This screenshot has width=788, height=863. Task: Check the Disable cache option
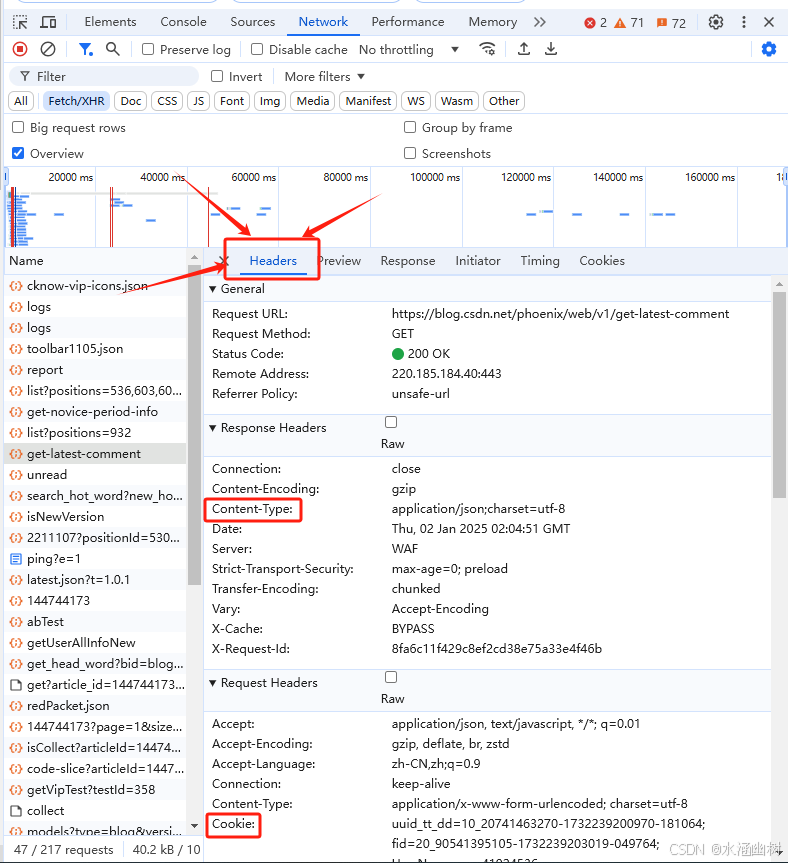256,50
